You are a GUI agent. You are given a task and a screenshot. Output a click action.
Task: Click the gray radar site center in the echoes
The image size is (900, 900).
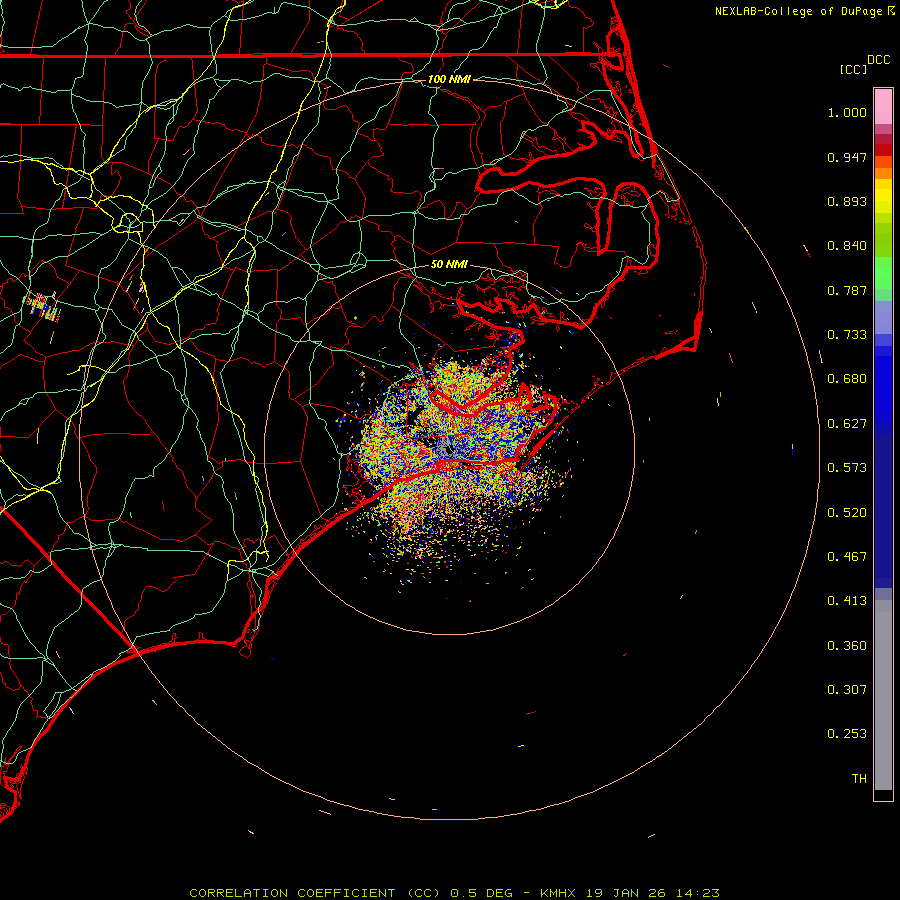448,449
